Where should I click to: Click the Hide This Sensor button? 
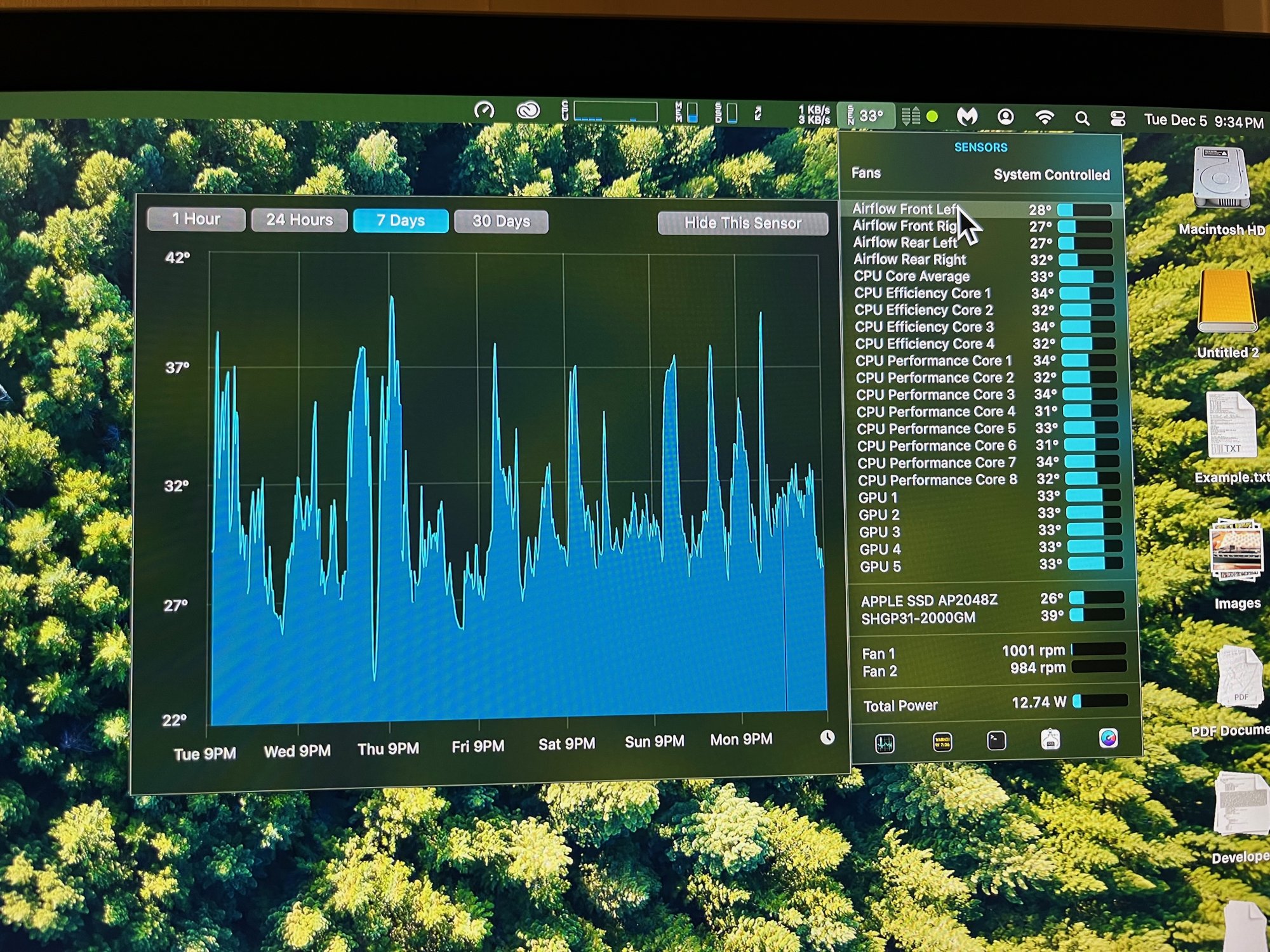(742, 223)
